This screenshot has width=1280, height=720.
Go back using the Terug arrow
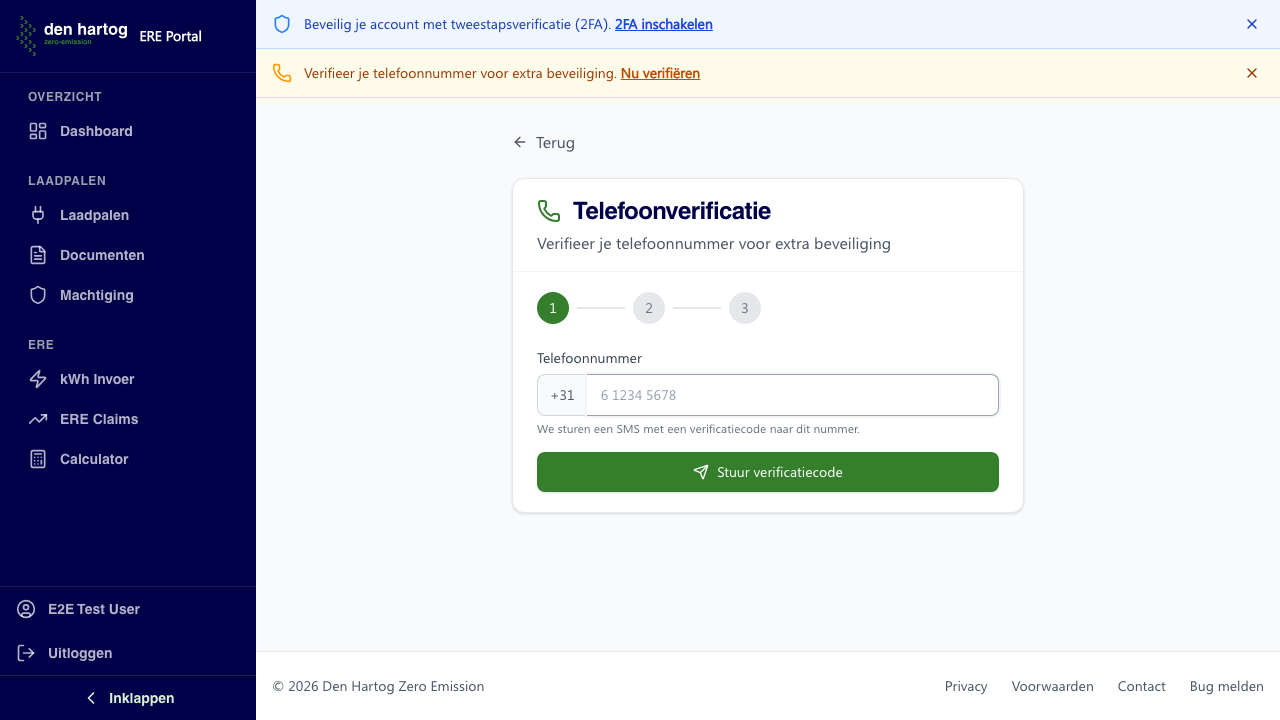[x=518, y=142]
